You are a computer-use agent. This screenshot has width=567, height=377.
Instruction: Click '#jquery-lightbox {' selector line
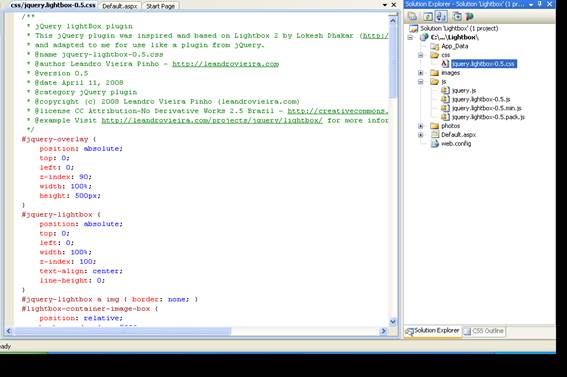click(61, 214)
